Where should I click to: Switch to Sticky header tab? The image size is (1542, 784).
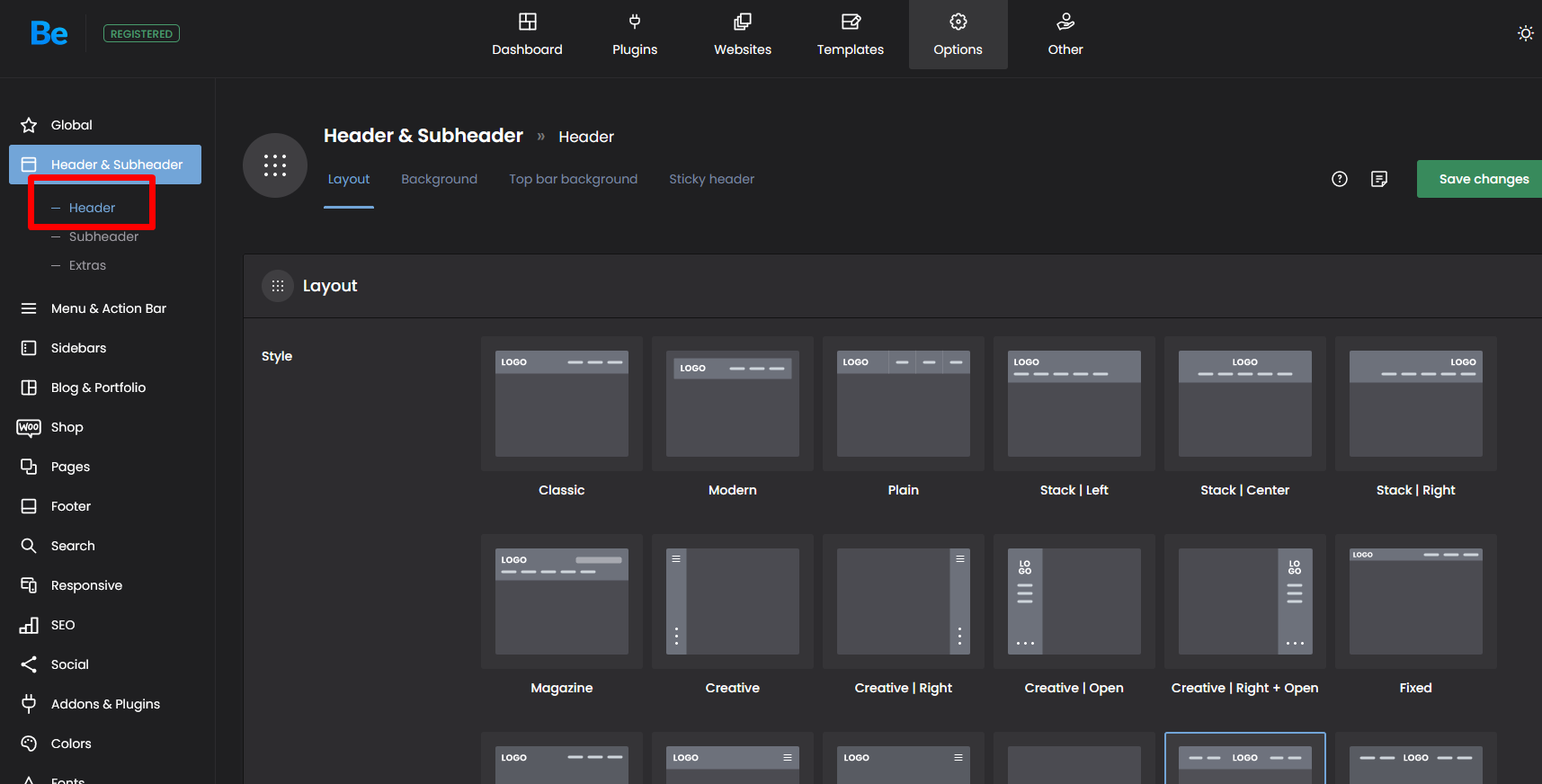(x=712, y=179)
